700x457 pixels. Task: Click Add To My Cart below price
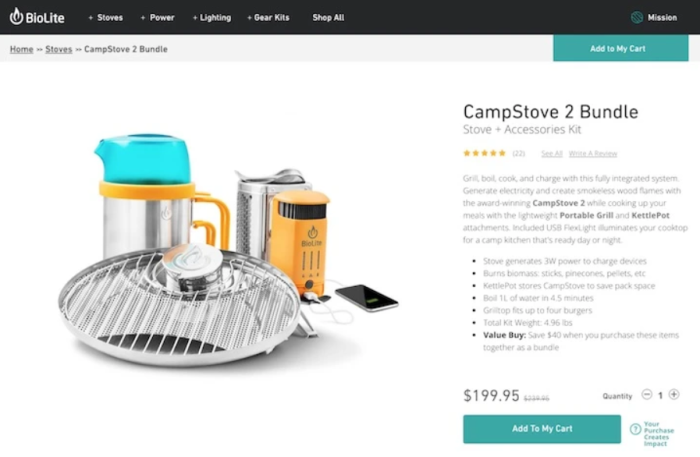coord(542,429)
